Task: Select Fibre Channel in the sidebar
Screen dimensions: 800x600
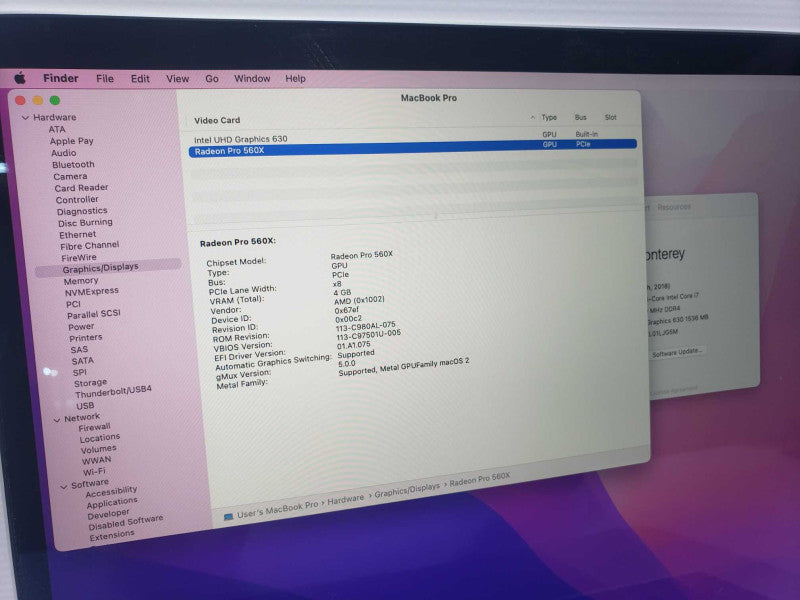Action: tap(89, 245)
